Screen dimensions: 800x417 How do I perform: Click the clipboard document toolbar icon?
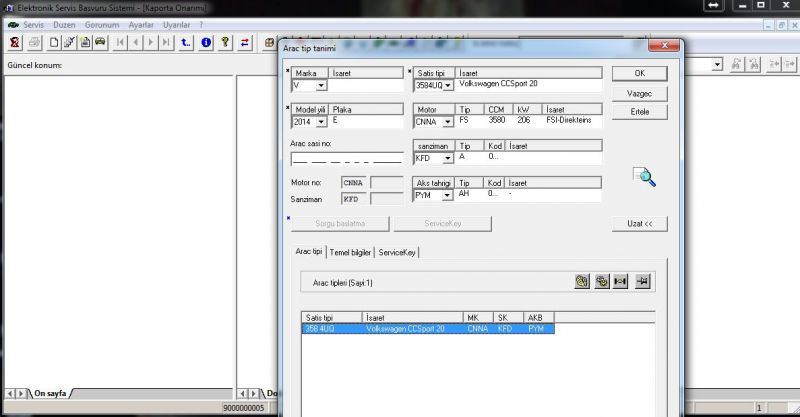point(85,42)
